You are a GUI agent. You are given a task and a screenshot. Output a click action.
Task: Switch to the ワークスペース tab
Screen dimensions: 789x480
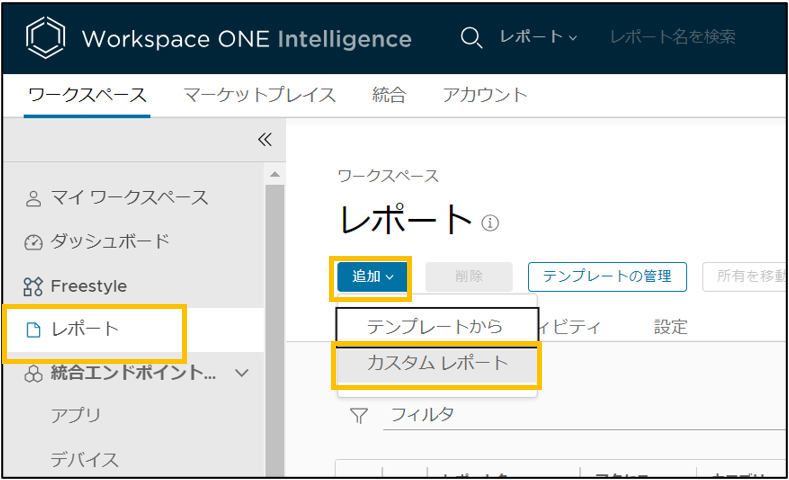(87, 95)
